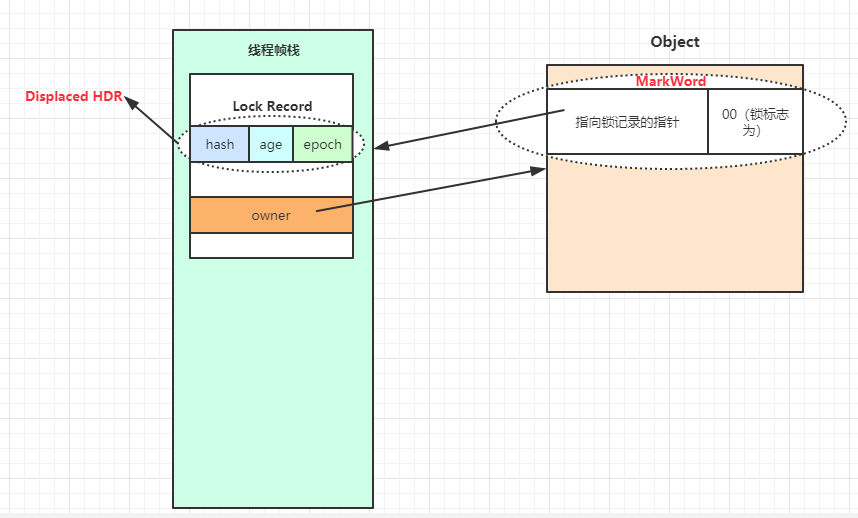Select the Object title label
Image resolution: width=858 pixels, height=518 pixels.
(x=675, y=42)
